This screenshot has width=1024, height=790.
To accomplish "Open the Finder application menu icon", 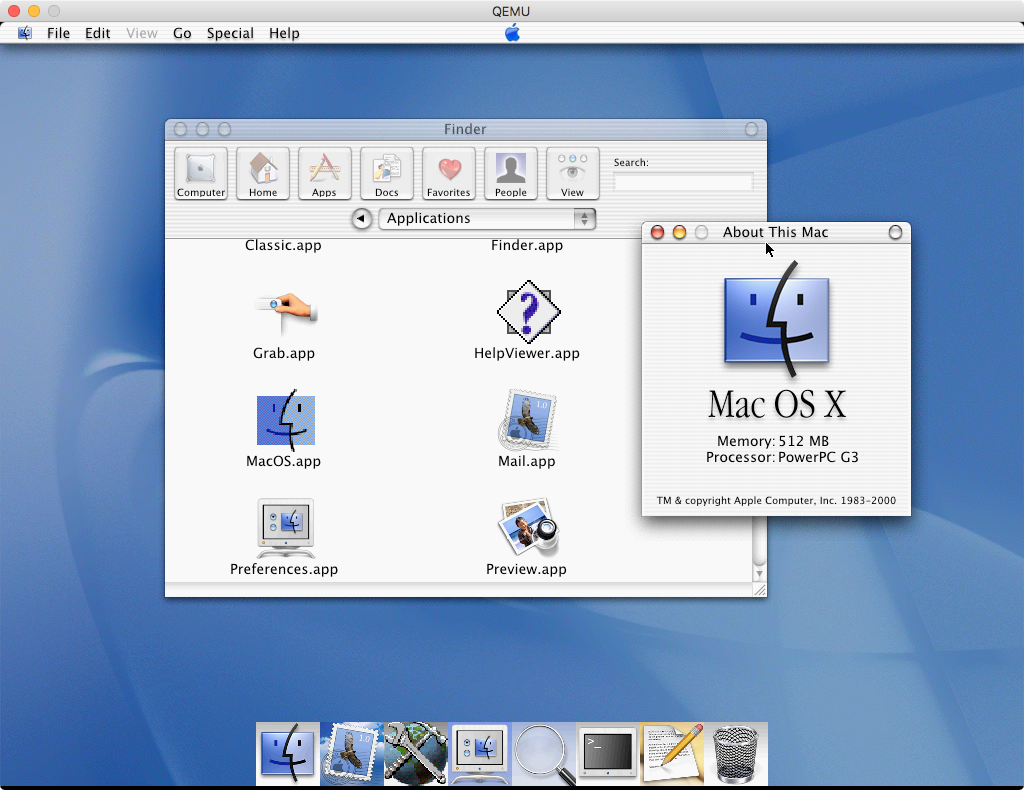I will point(25,33).
